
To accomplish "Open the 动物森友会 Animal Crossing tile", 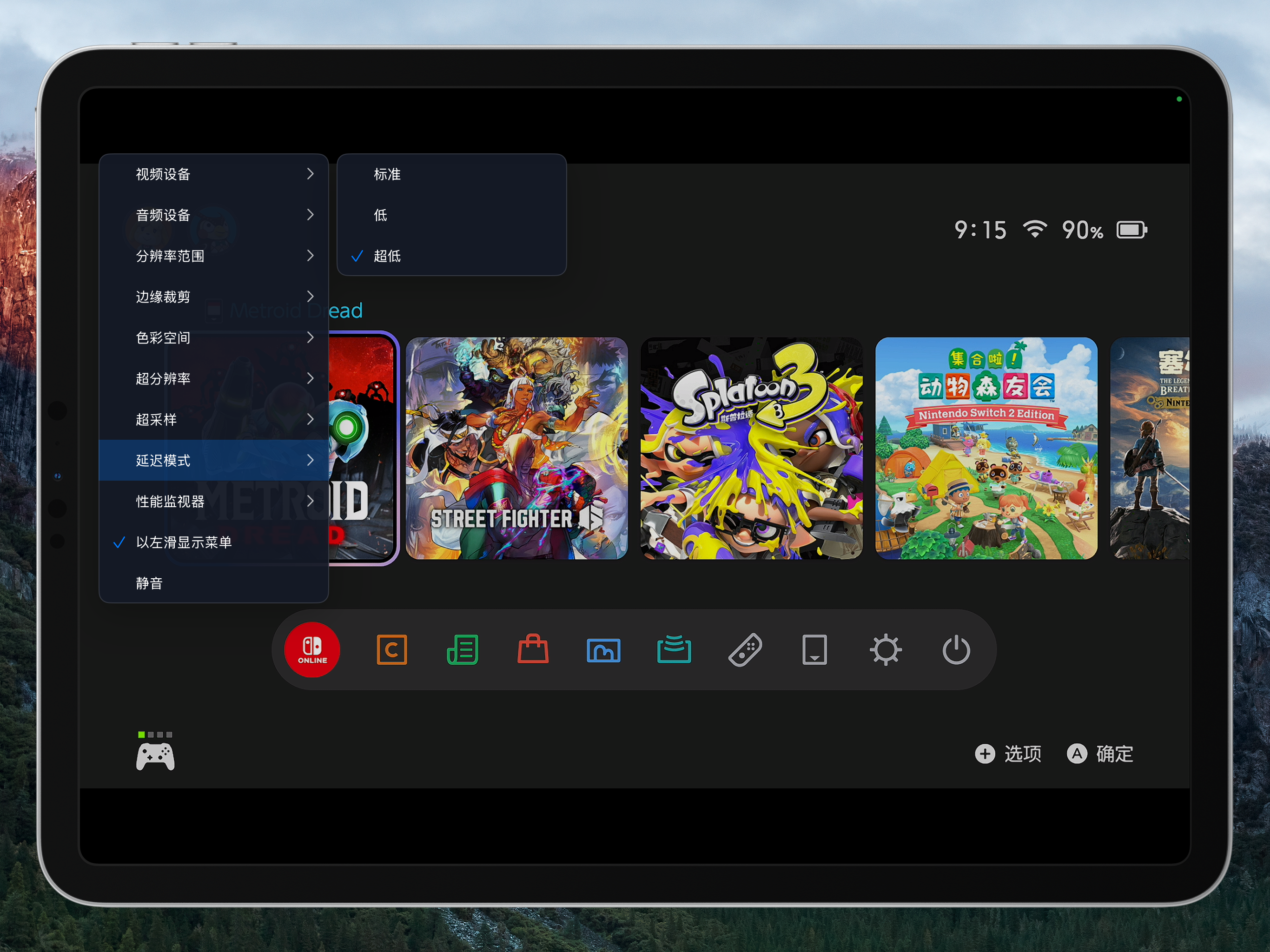I will (x=986, y=448).
